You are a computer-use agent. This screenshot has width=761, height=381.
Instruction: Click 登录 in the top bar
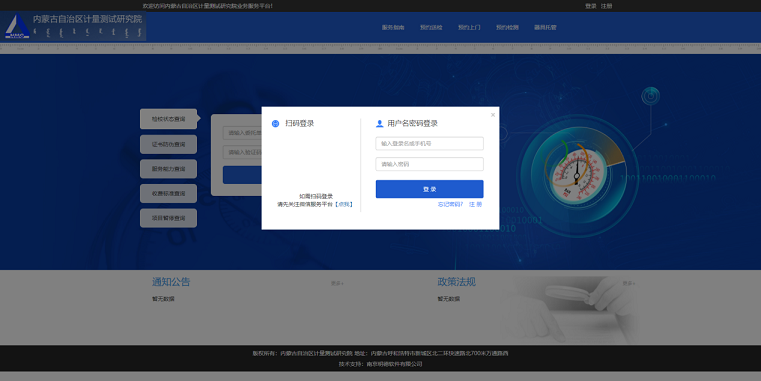coord(590,6)
